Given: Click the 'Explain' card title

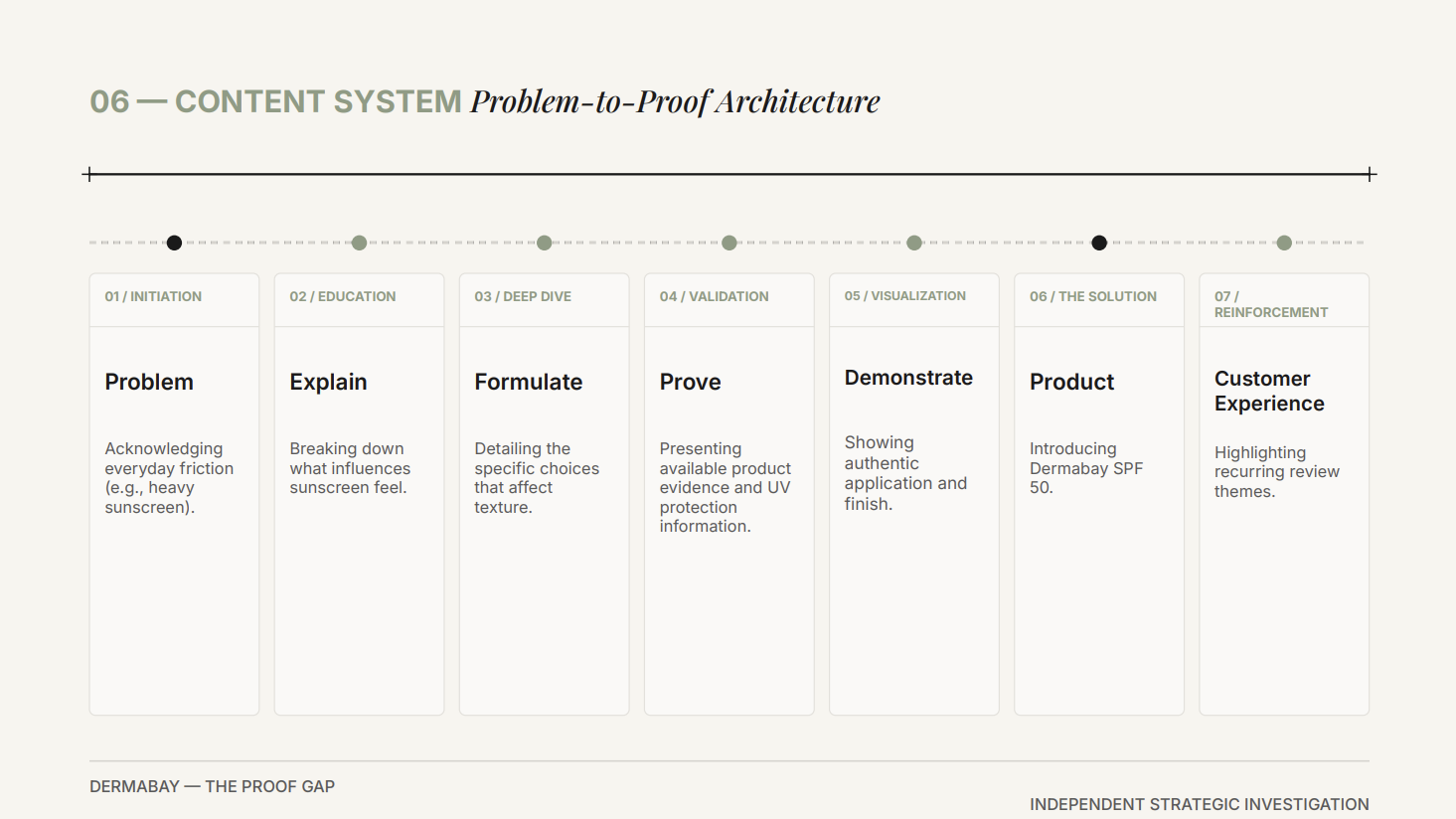Looking at the screenshot, I should tap(328, 382).
